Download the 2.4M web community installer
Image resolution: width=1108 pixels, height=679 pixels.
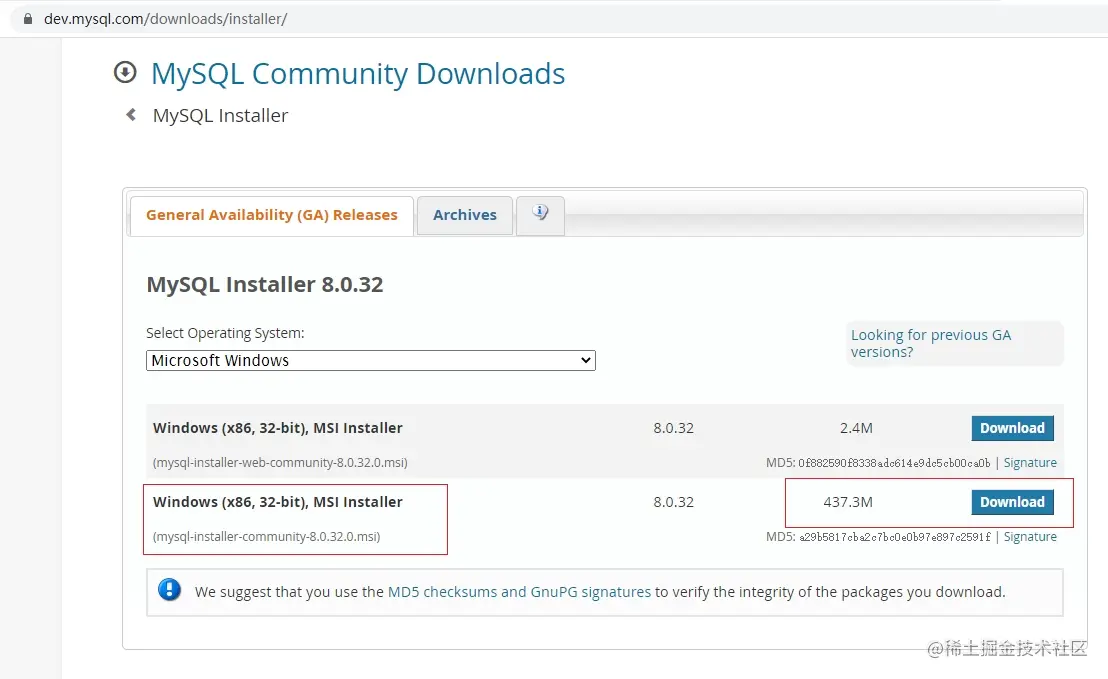pyautogui.click(x=1012, y=427)
